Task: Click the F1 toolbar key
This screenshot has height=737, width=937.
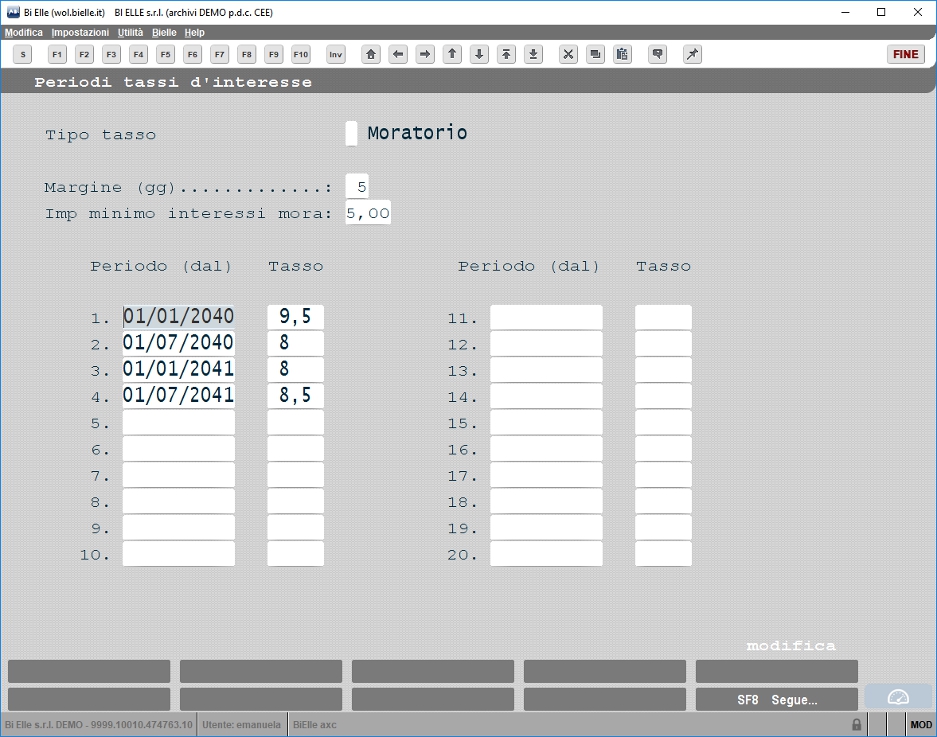Action: tap(57, 54)
